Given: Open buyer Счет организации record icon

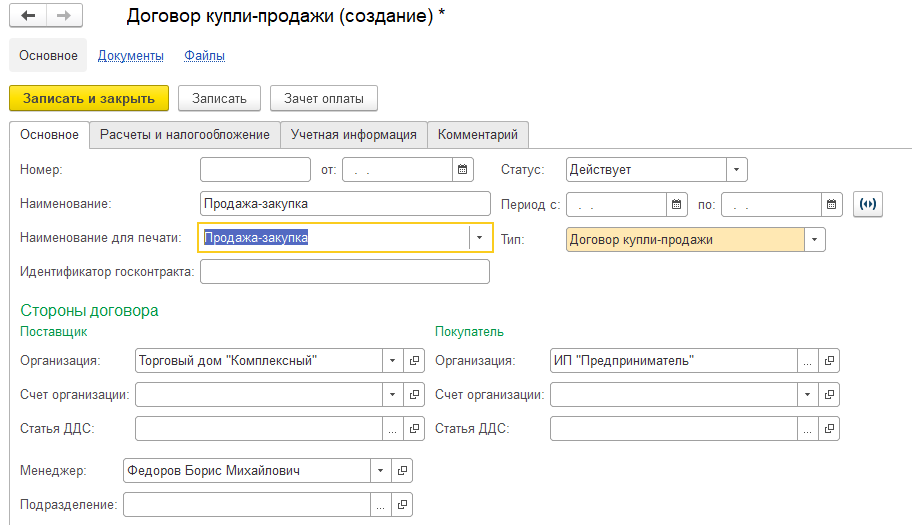Looking at the screenshot, I should [x=829, y=395].
